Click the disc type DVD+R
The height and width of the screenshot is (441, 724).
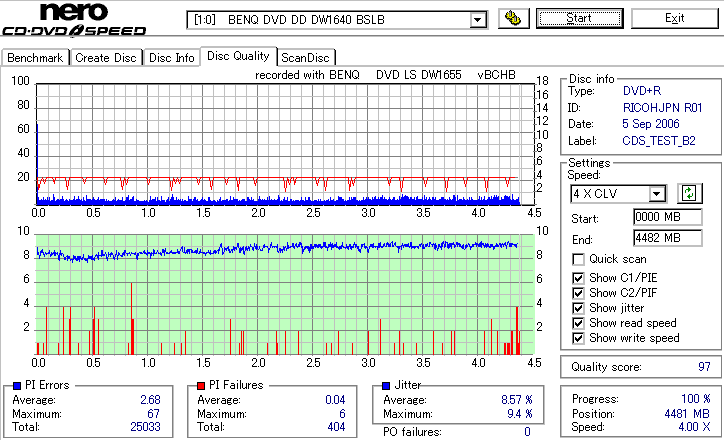tap(642, 91)
